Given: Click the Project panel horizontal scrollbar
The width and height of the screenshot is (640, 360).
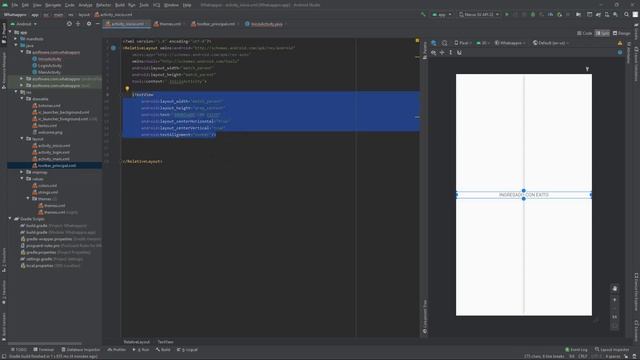Looking at the screenshot, I should [x=44, y=343].
